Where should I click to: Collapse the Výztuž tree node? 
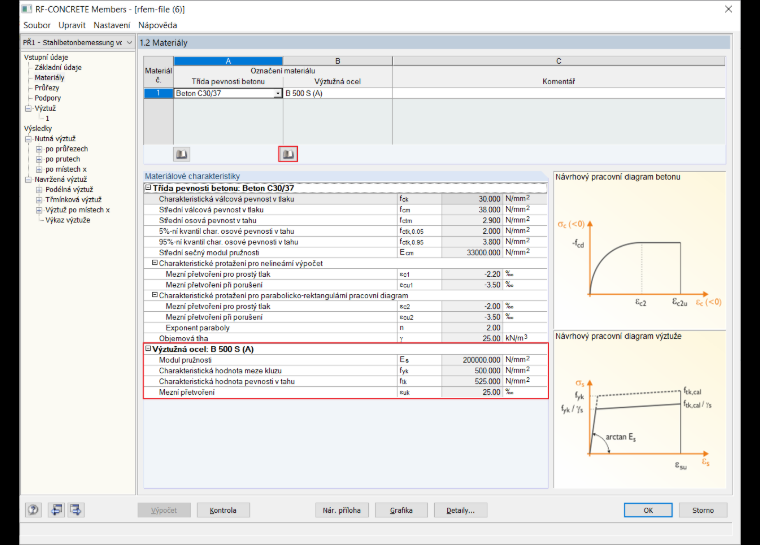pyautogui.click(x=28, y=108)
